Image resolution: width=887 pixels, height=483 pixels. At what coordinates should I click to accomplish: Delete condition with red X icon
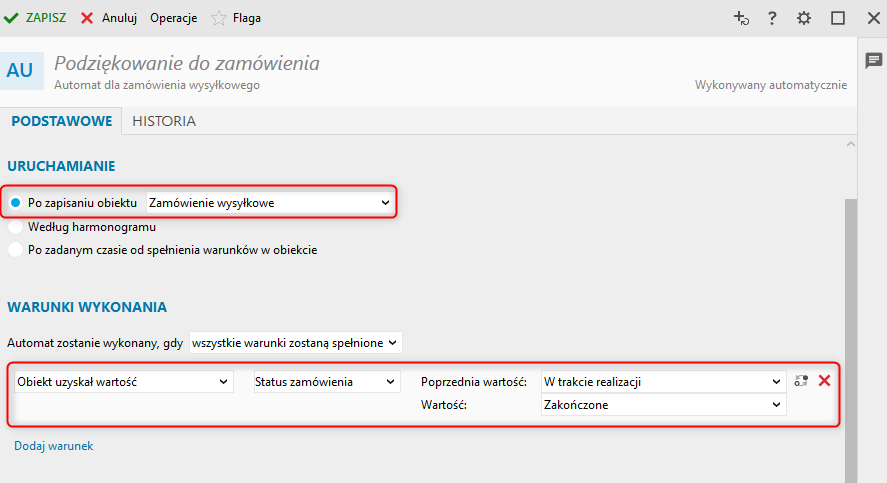pos(824,380)
